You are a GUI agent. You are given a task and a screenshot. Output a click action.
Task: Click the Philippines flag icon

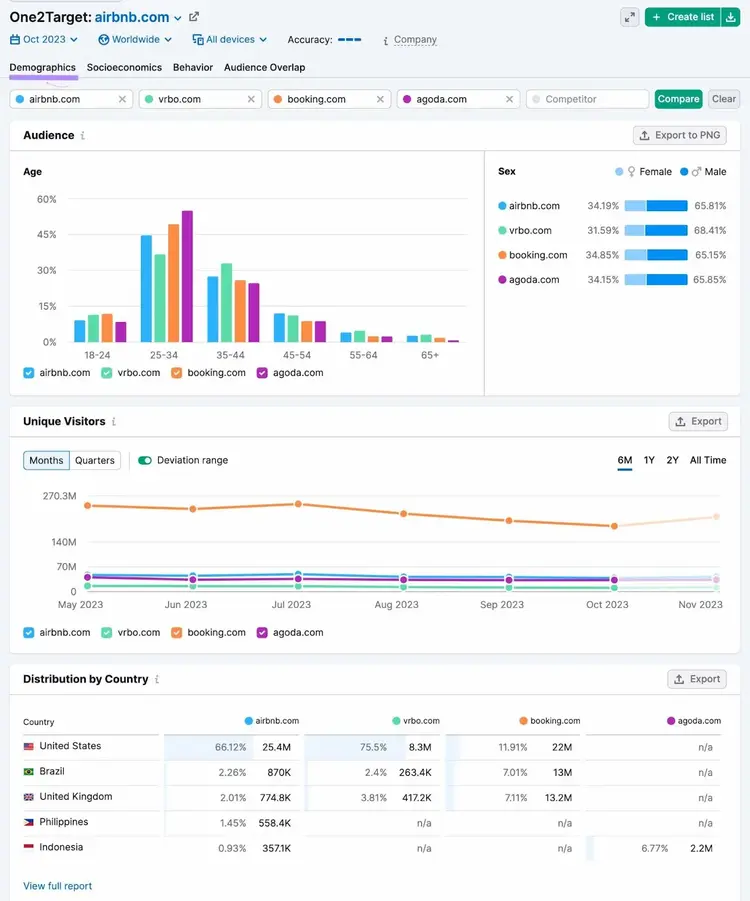click(29, 822)
